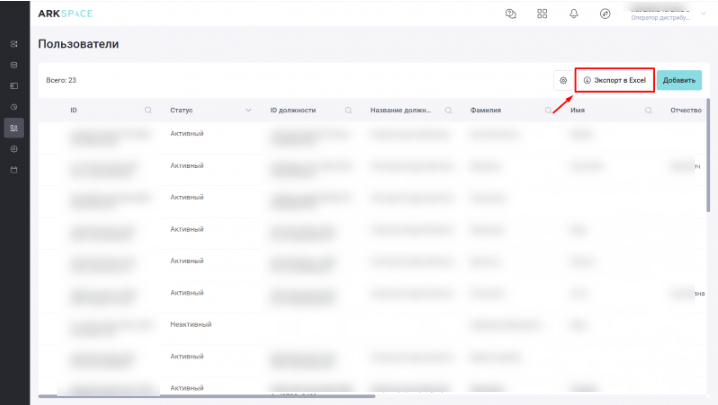The height and width of the screenshot is (405, 718).
Task: Open the database icon in left sidebar
Action: click(x=14, y=65)
